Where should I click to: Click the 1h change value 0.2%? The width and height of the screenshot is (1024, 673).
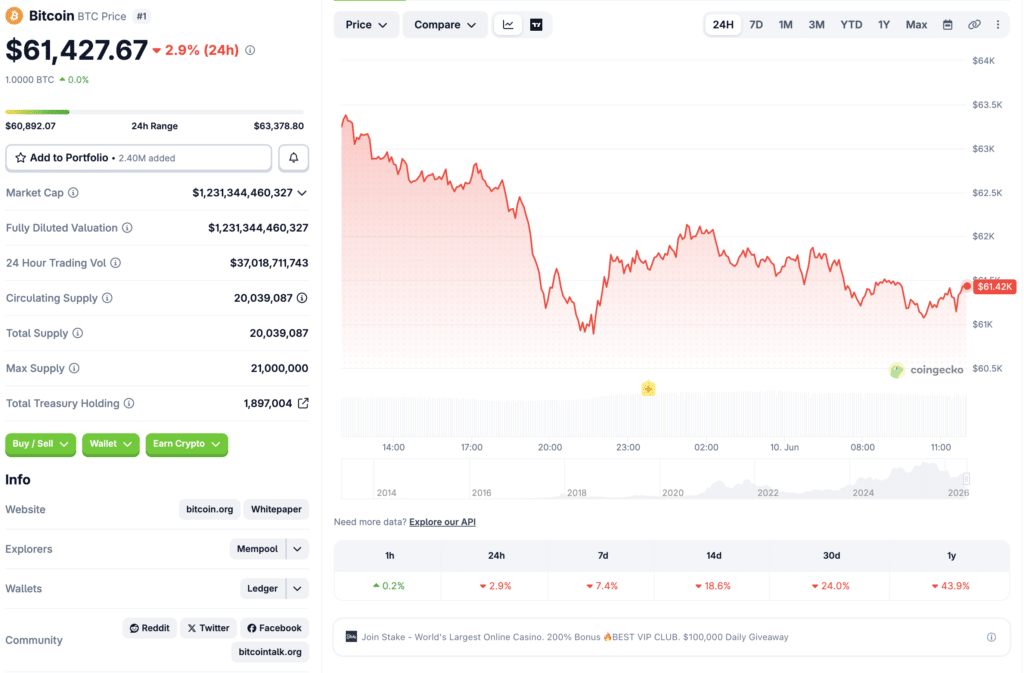389,586
